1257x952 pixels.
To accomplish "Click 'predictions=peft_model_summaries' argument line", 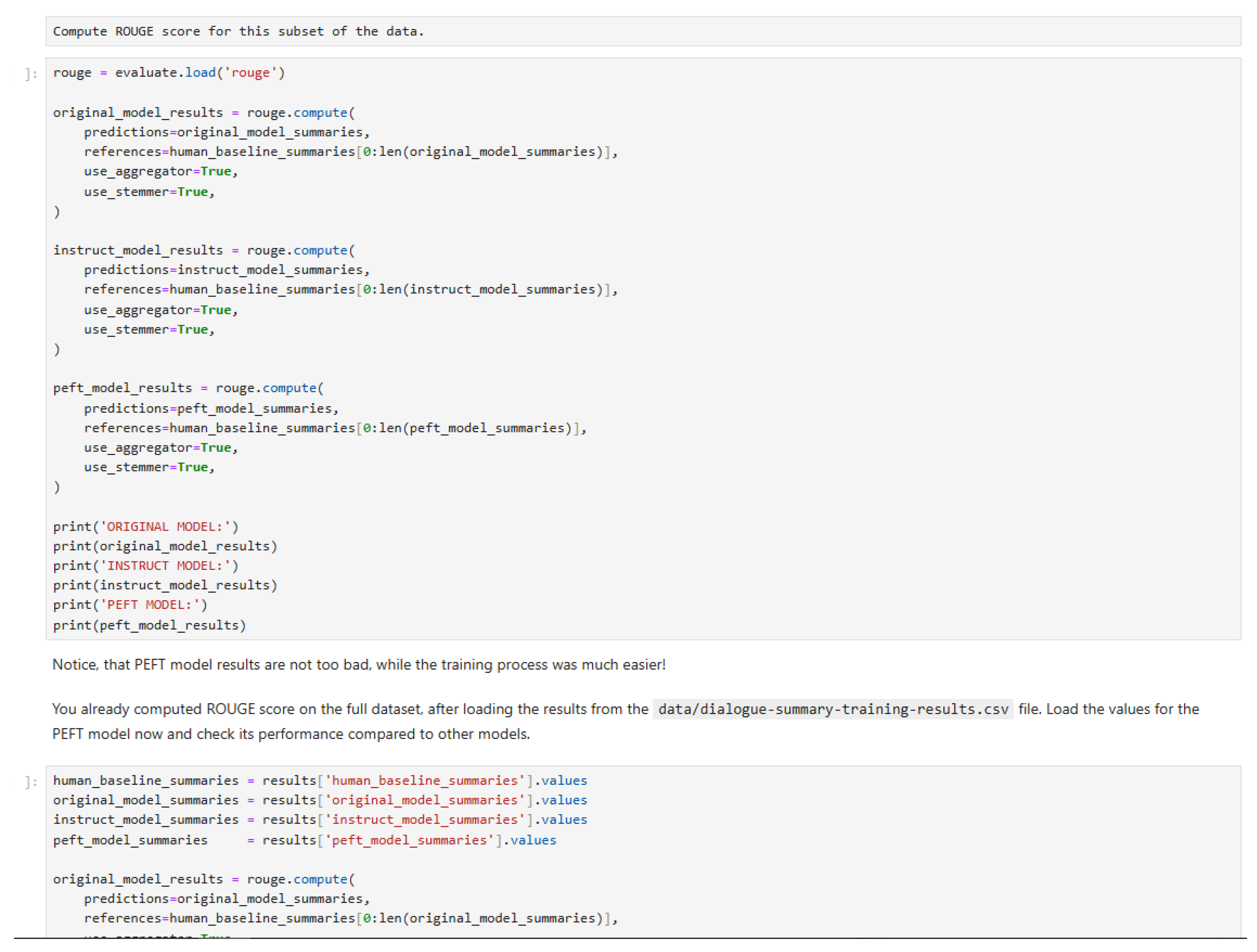I will [x=211, y=408].
